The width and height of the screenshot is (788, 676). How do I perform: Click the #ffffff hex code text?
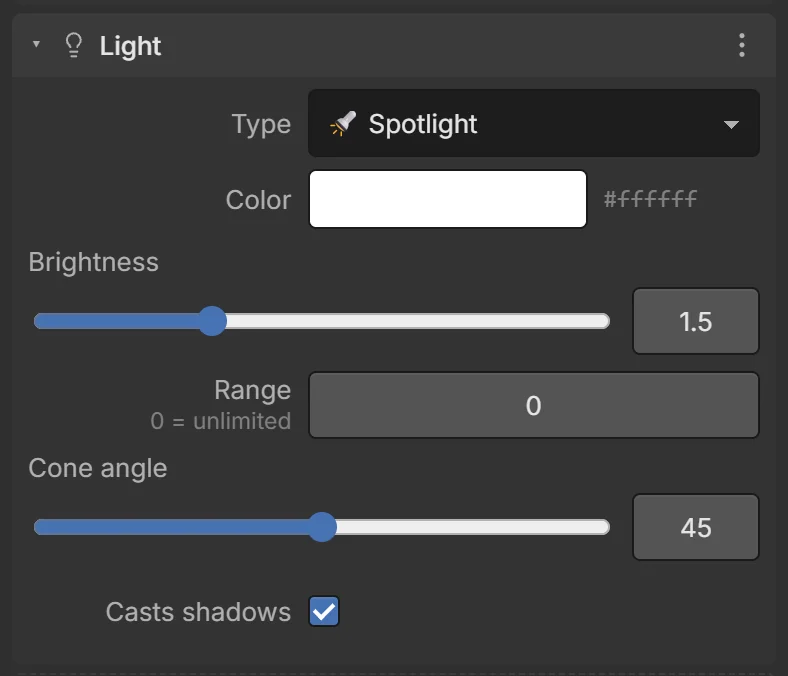[650, 199]
